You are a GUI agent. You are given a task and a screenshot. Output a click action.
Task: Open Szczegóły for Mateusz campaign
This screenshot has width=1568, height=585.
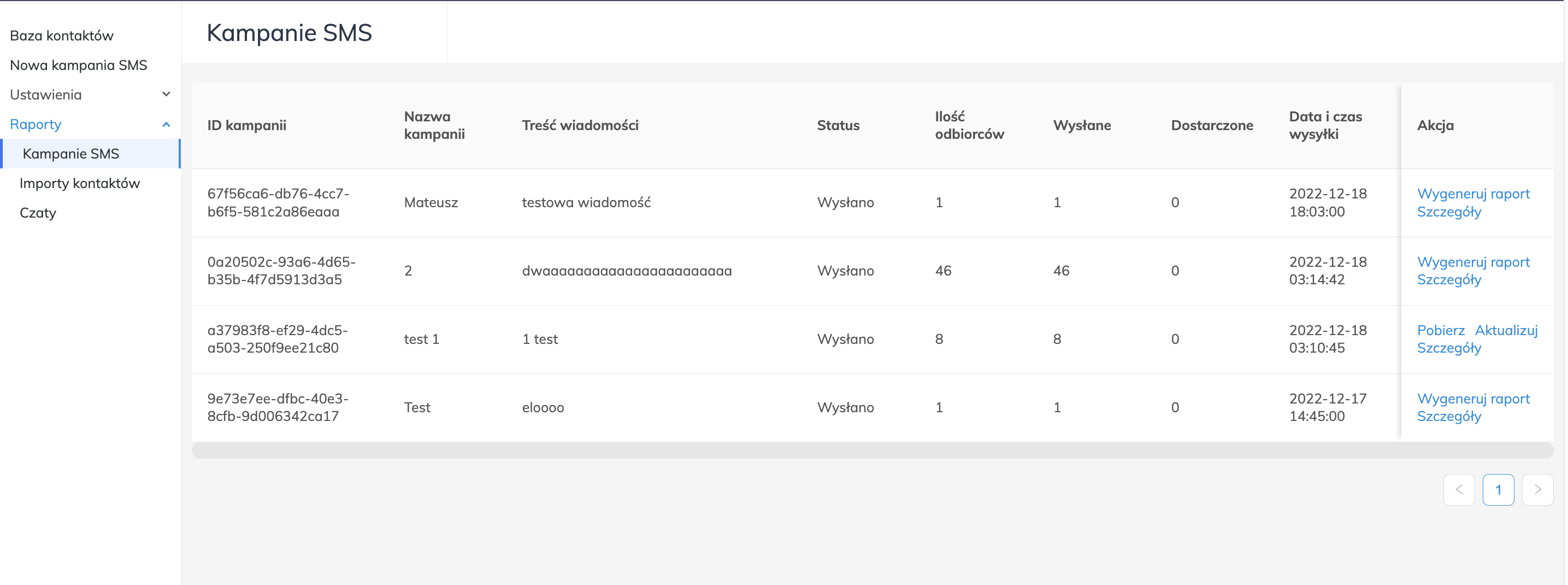1449,212
